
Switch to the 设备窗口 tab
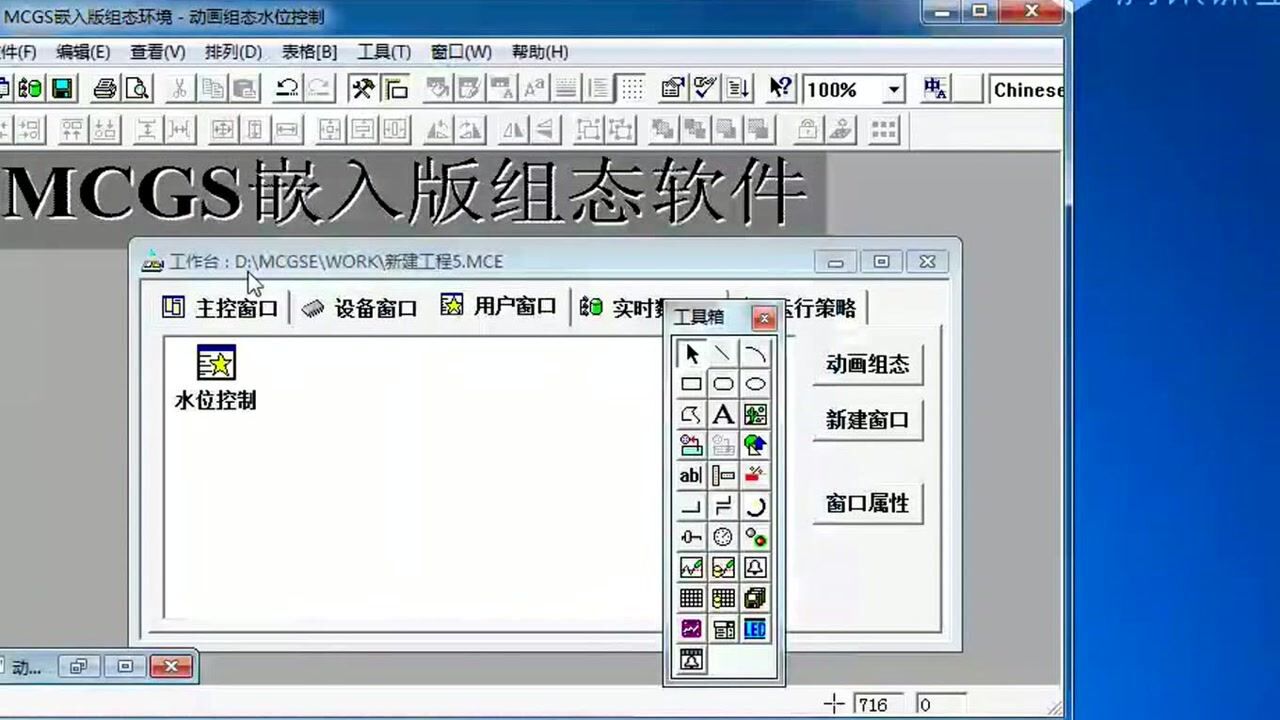click(x=359, y=308)
